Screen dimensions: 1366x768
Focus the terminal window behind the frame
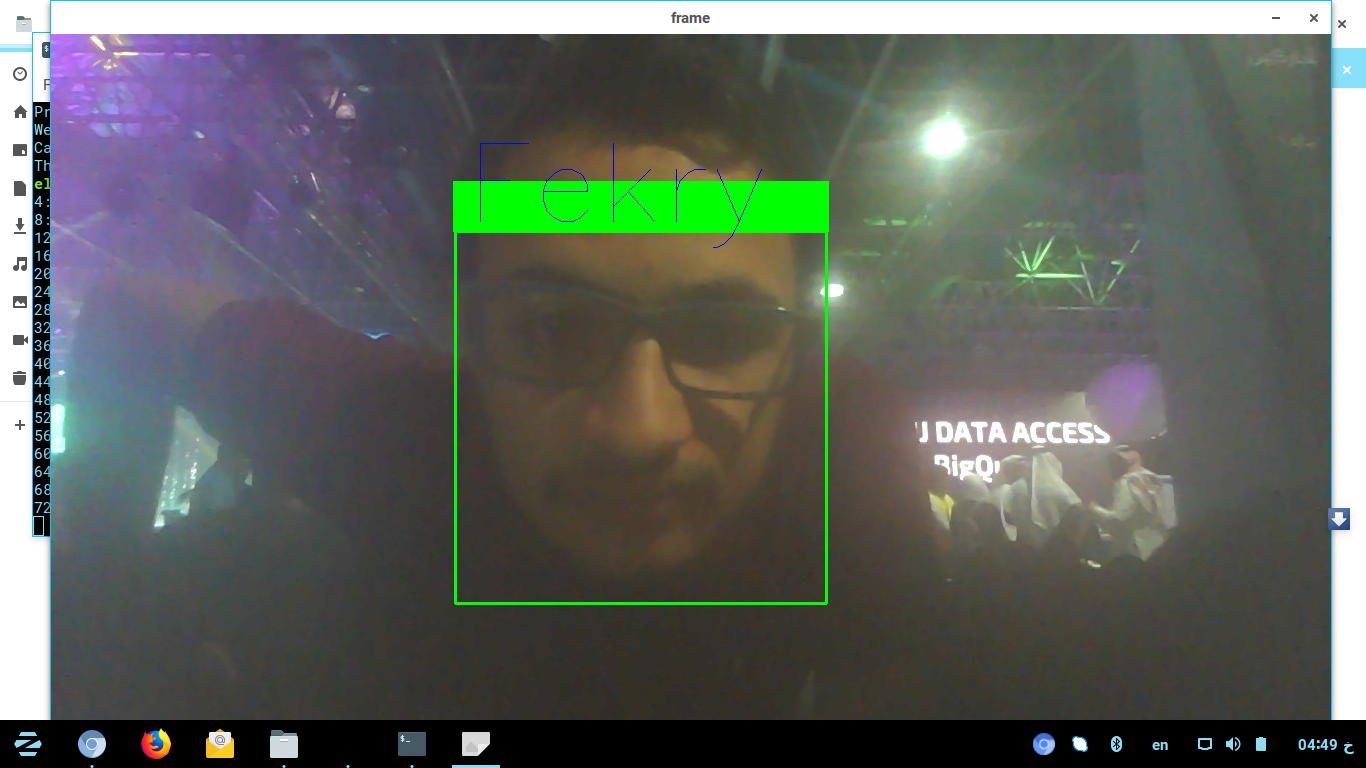click(41, 320)
